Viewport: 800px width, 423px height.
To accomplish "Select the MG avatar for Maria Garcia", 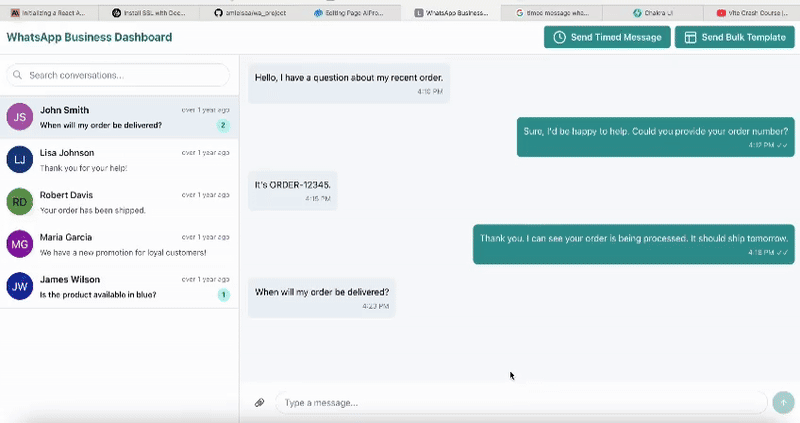I will tap(19, 244).
